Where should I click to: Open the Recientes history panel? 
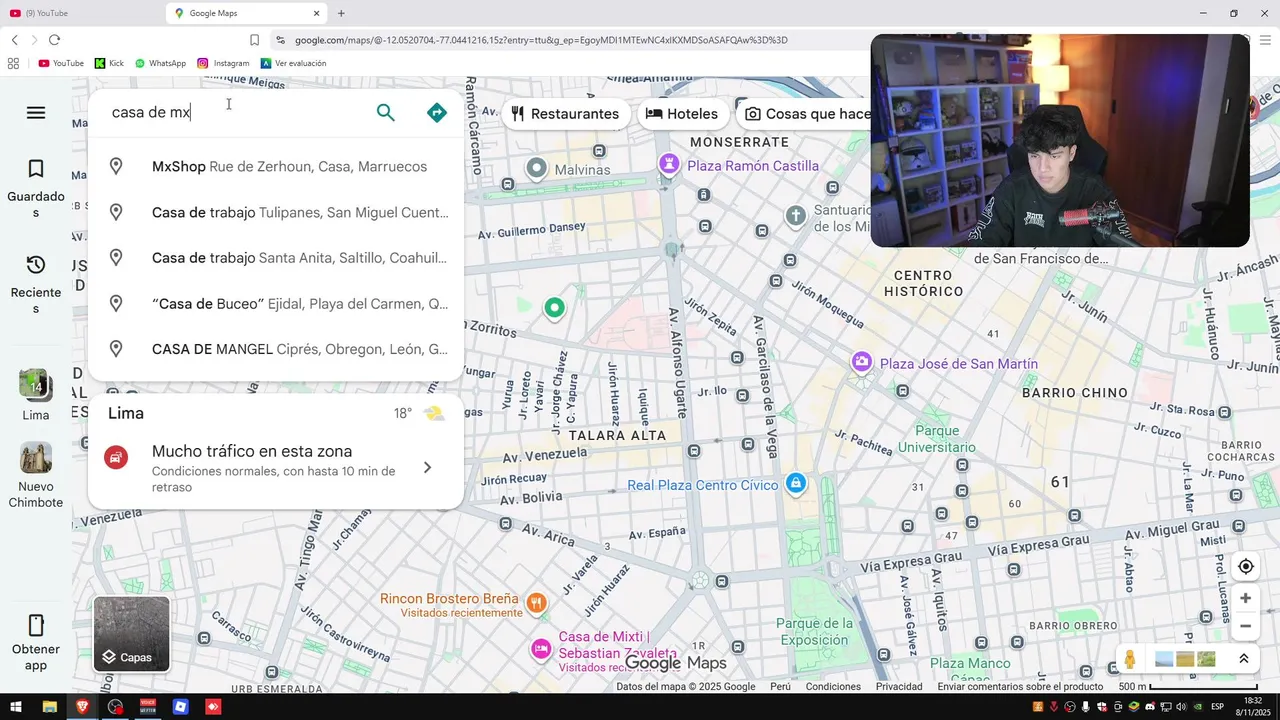(36, 284)
